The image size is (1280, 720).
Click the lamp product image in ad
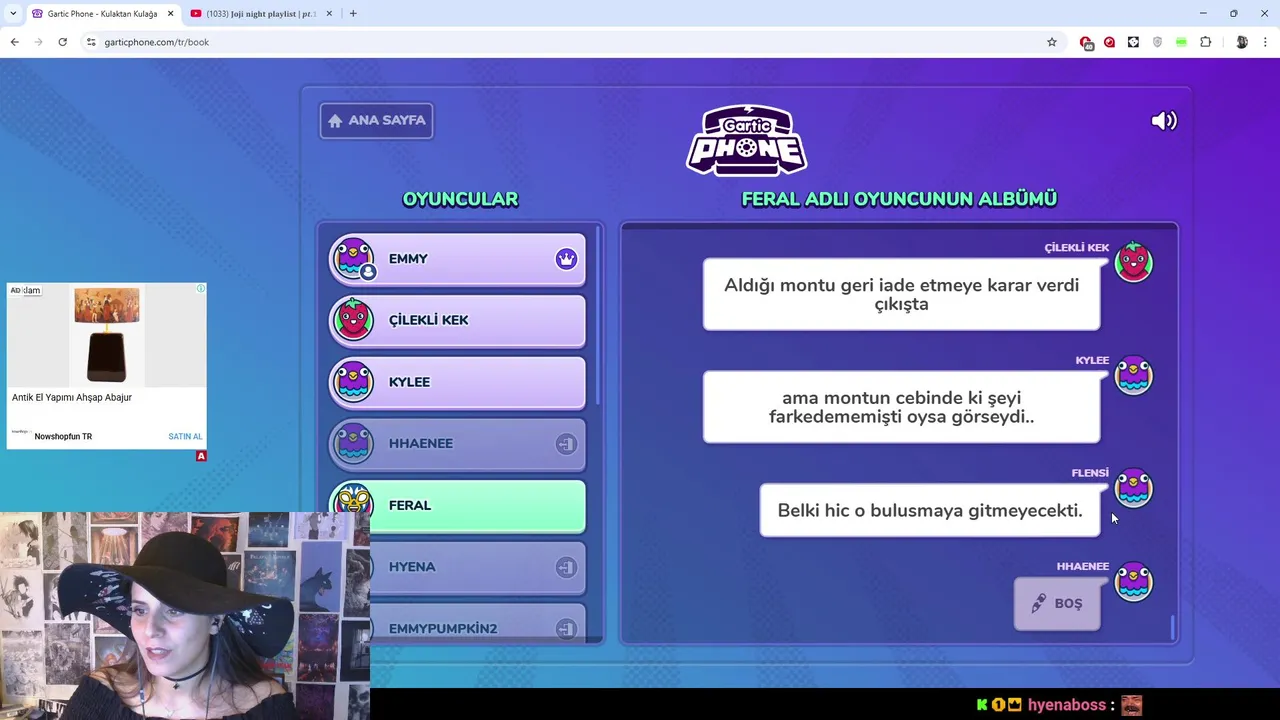click(x=106, y=336)
